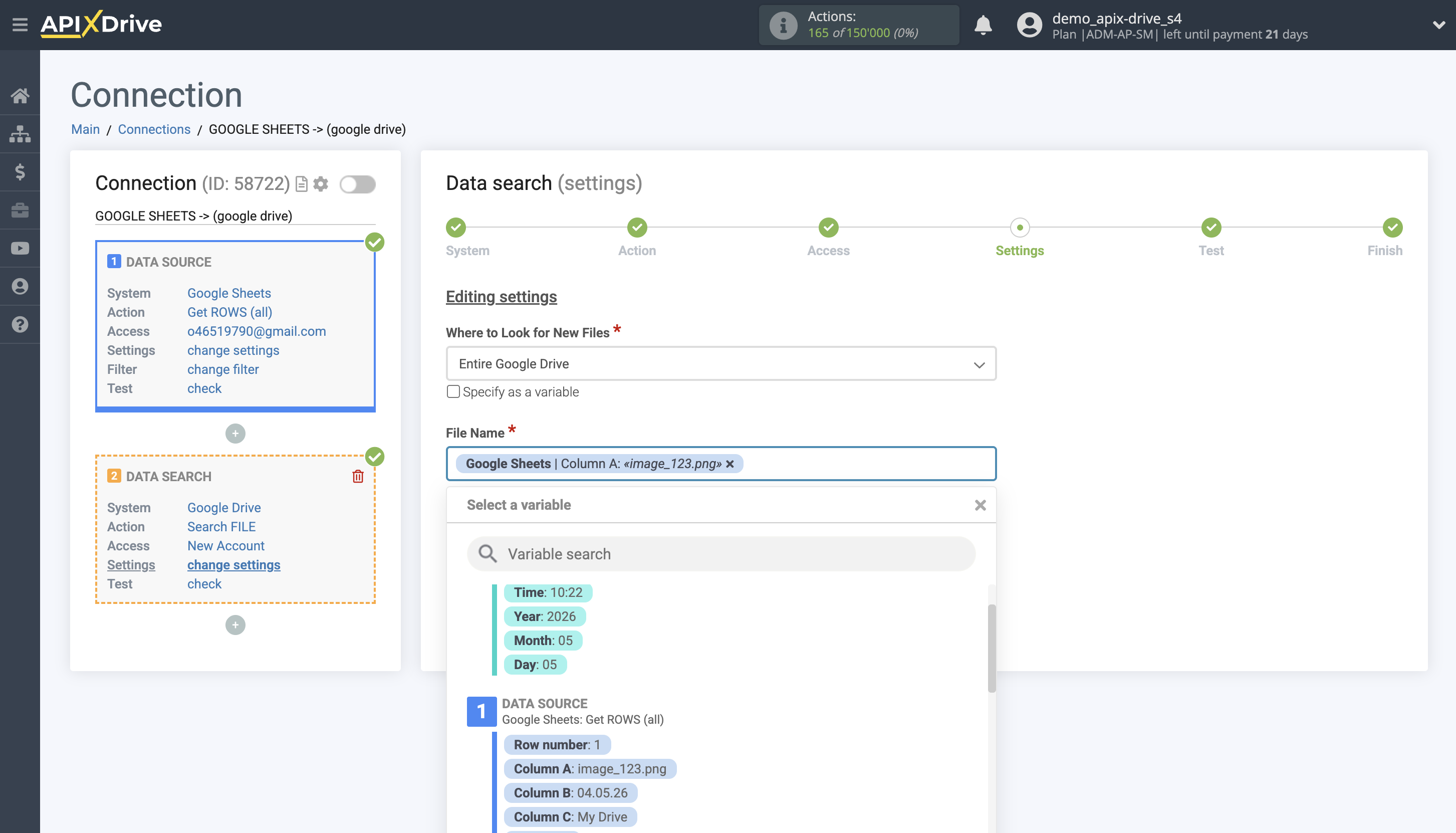Close the Select a variable panel
This screenshot has width=1456, height=833.
(980, 505)
